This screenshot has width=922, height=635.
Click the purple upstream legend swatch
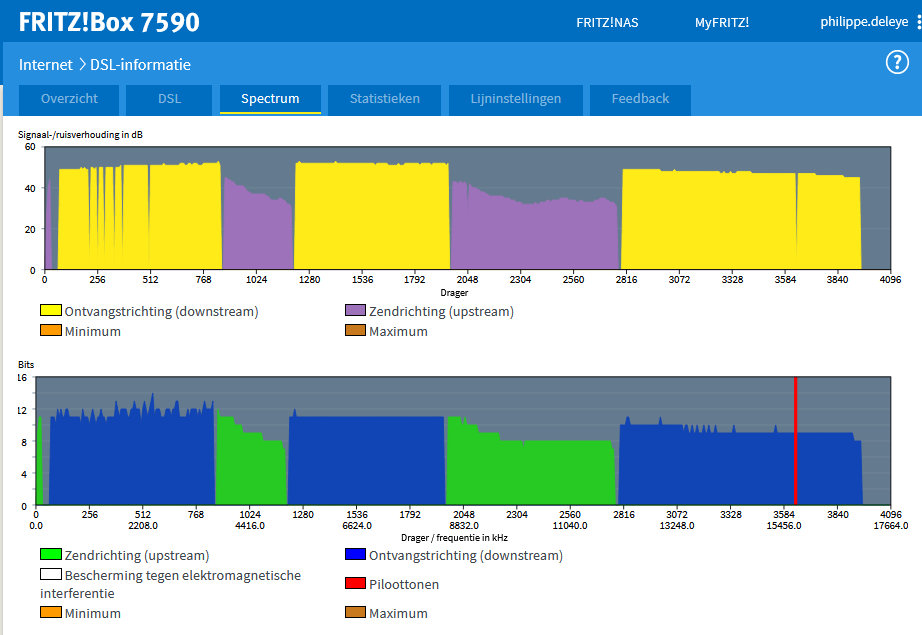tap(355, 311)
